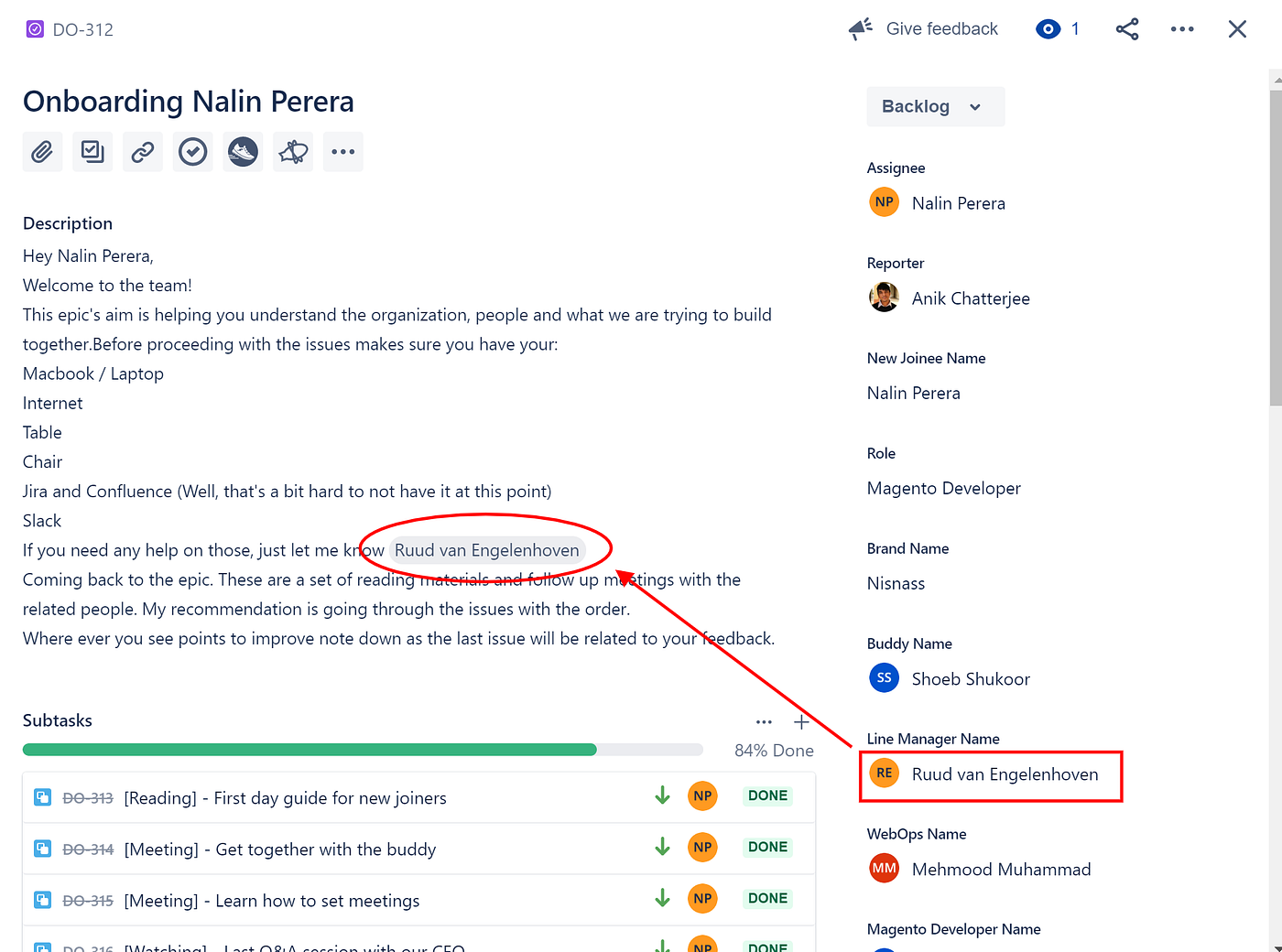Screen dimensions: 1282x952
Task: Open the Backlog status dropdown
Action: (935, 106)
